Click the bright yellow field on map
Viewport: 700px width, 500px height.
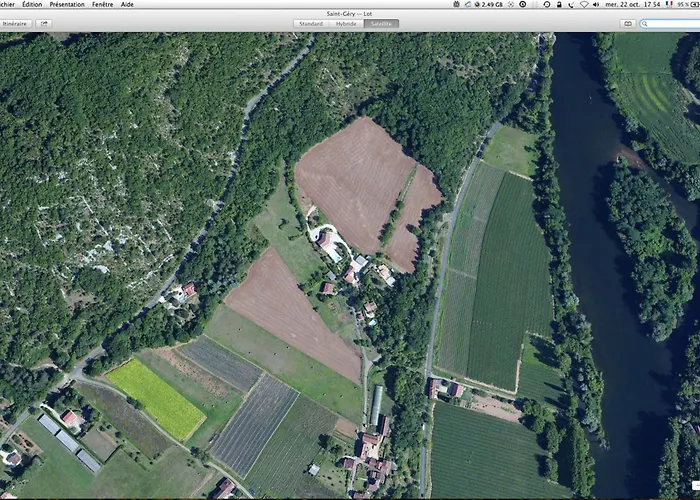(155, 398)
